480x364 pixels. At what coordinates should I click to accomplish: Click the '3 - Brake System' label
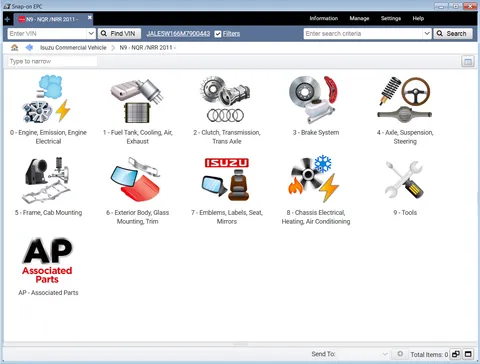(316, 133)
